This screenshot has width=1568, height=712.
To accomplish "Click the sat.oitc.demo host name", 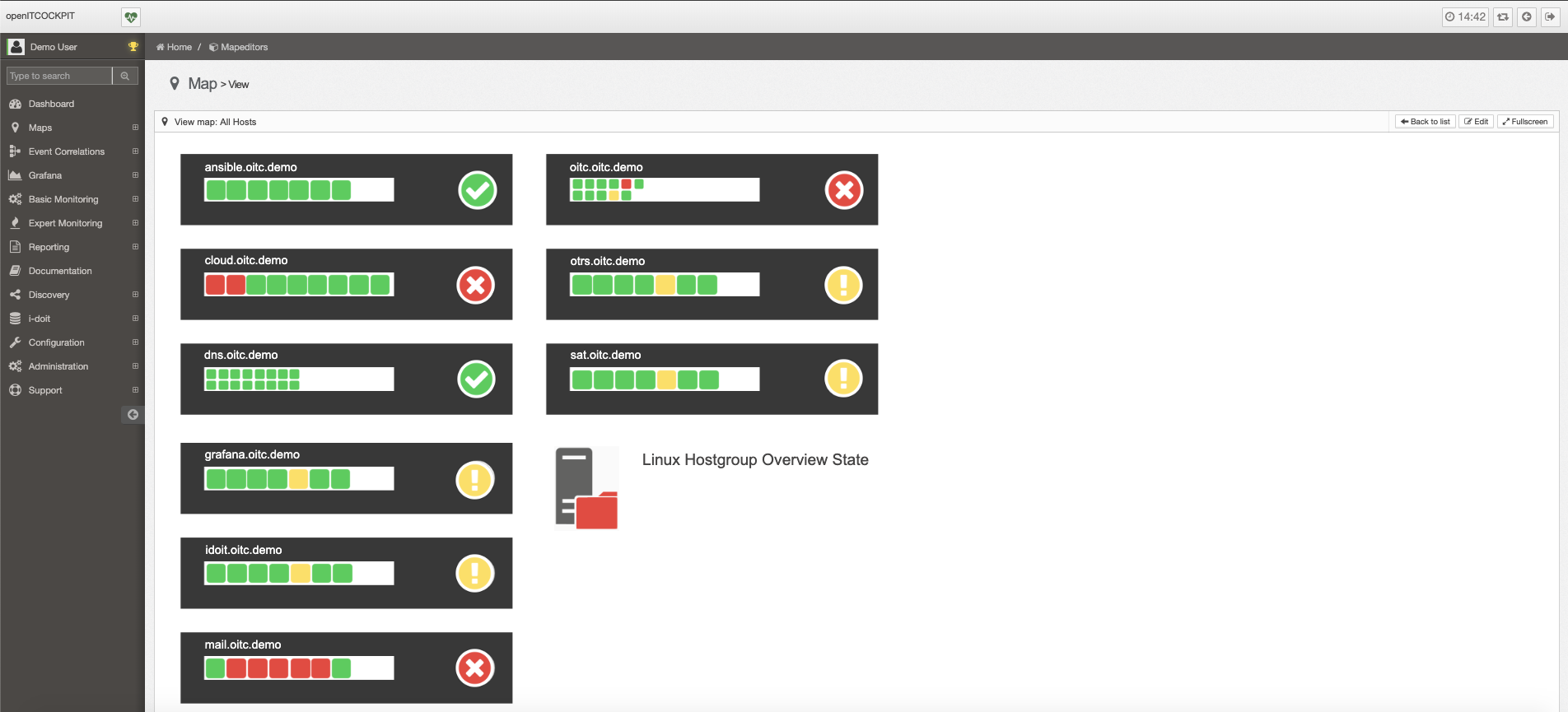I will pyautogui.click(x=605, y=355).
